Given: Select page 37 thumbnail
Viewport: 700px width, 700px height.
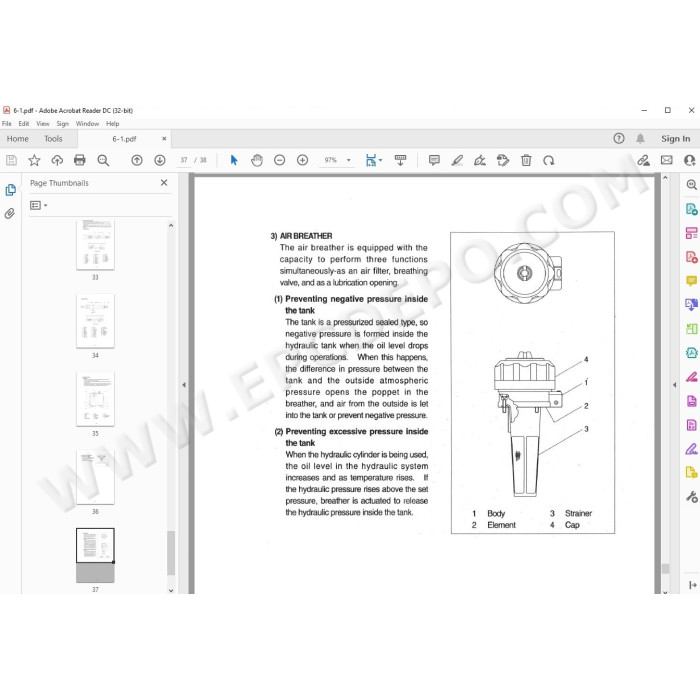Looking at the screenshot, I should coord(95,555).
